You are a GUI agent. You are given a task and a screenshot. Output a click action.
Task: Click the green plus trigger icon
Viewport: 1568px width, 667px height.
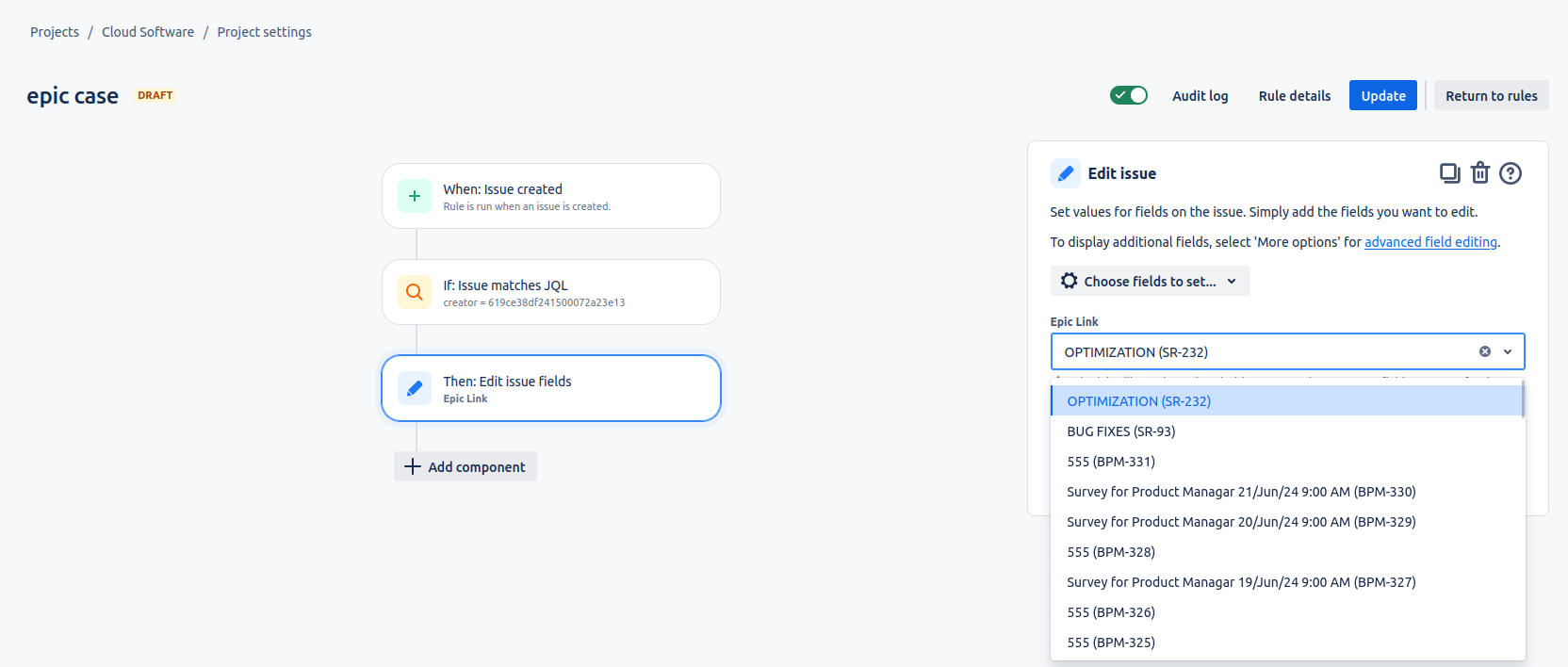point(415,196)
